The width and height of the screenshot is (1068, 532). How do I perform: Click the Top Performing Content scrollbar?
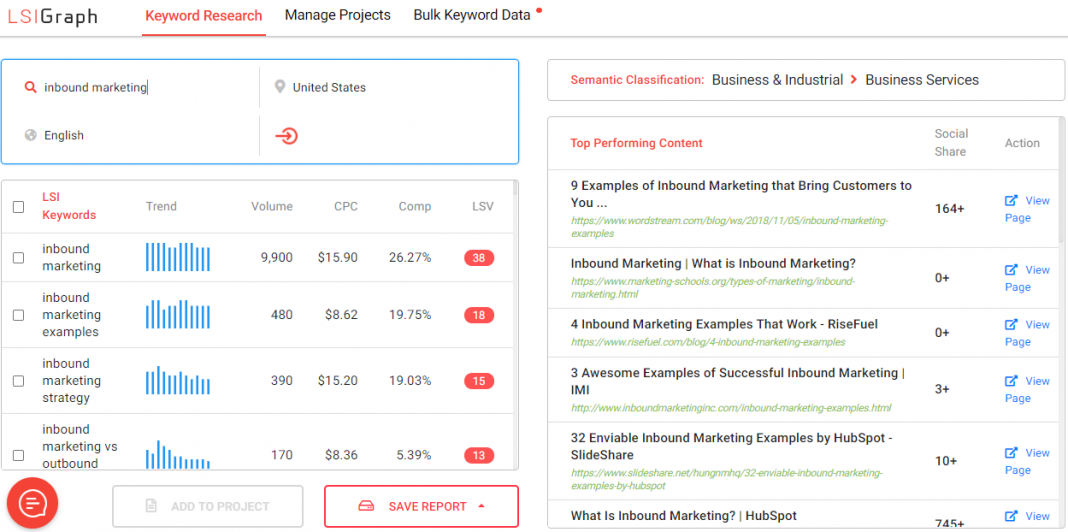1063,181
